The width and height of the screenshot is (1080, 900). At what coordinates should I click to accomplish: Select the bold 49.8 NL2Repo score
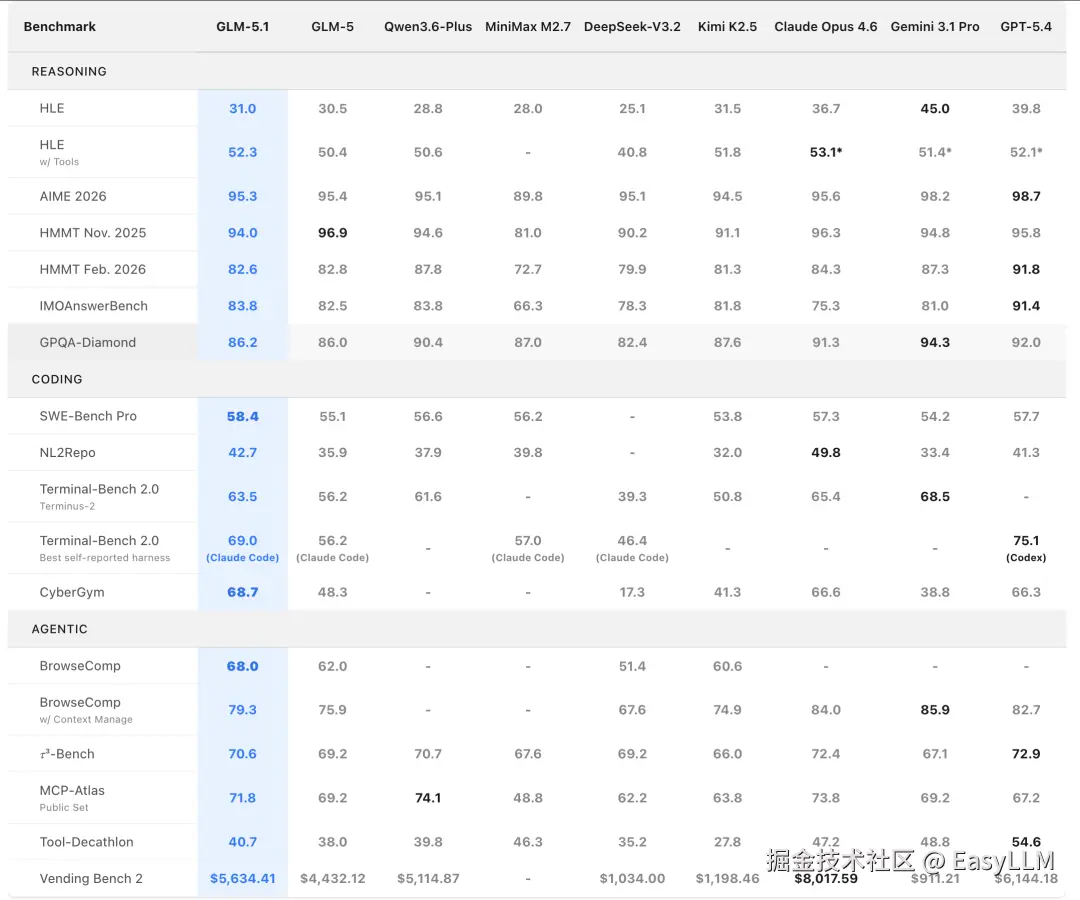tap(826, 452)
